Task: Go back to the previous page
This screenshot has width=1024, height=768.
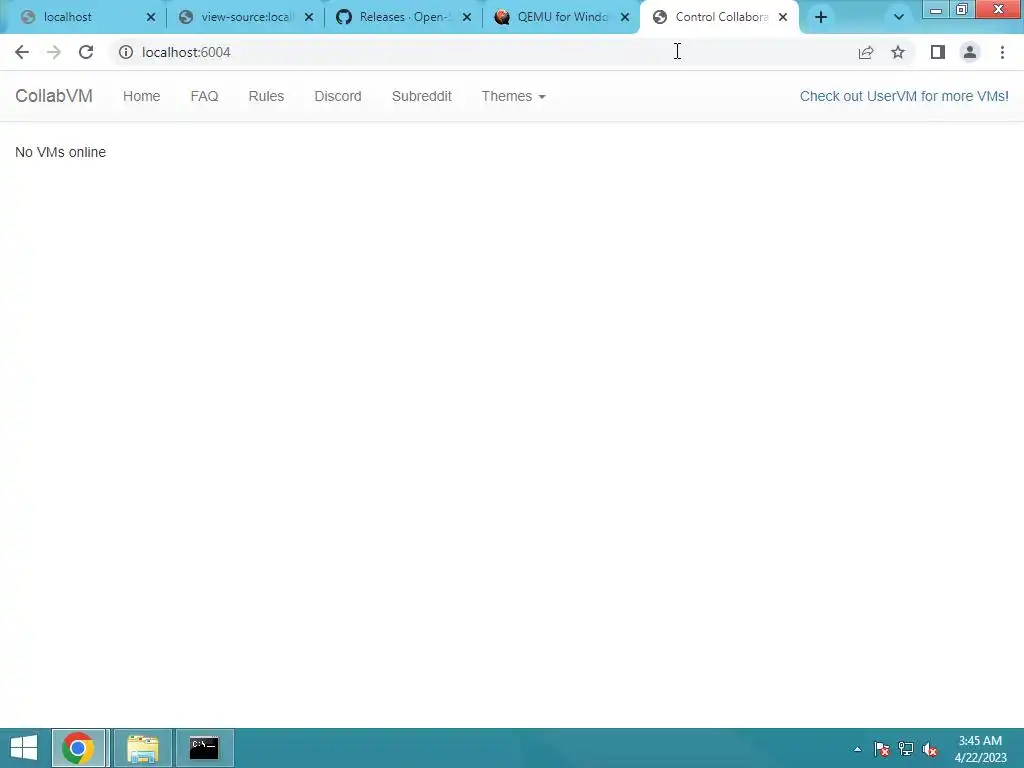Action: point(22,52)
